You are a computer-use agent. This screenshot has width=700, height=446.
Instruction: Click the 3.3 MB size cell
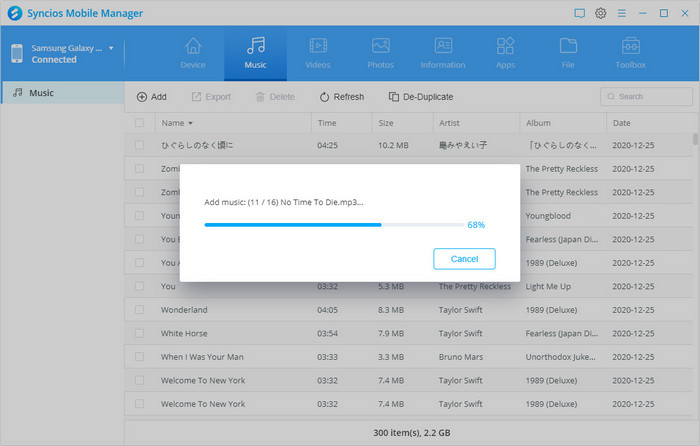pos(391,357)
